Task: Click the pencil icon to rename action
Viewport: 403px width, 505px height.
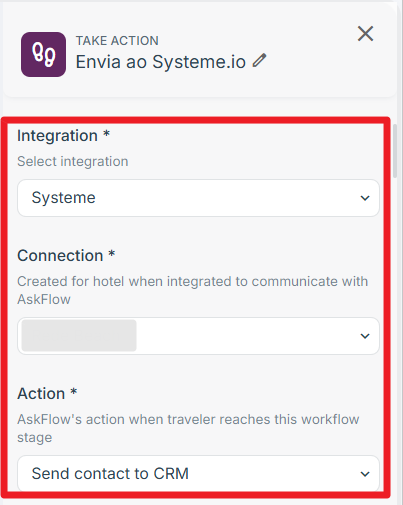Action: coord(259,61)
